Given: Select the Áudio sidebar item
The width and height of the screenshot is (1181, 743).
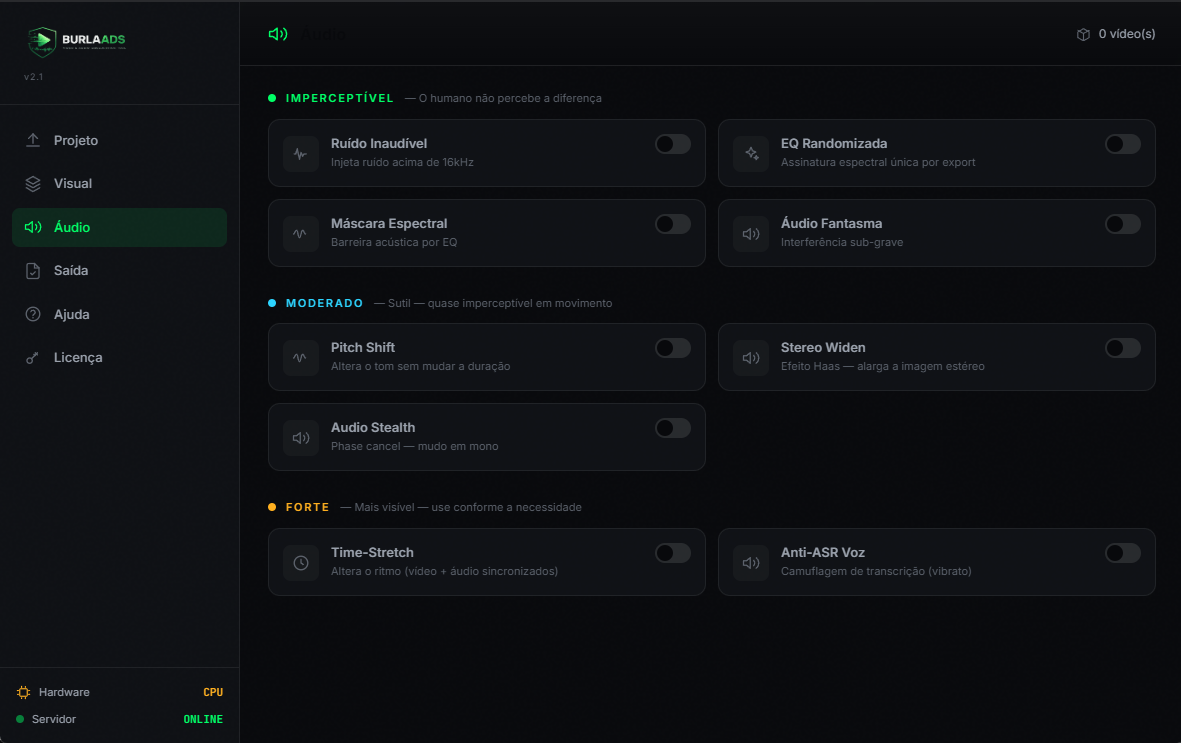Looking at the screenshot, I should (119, 228).
